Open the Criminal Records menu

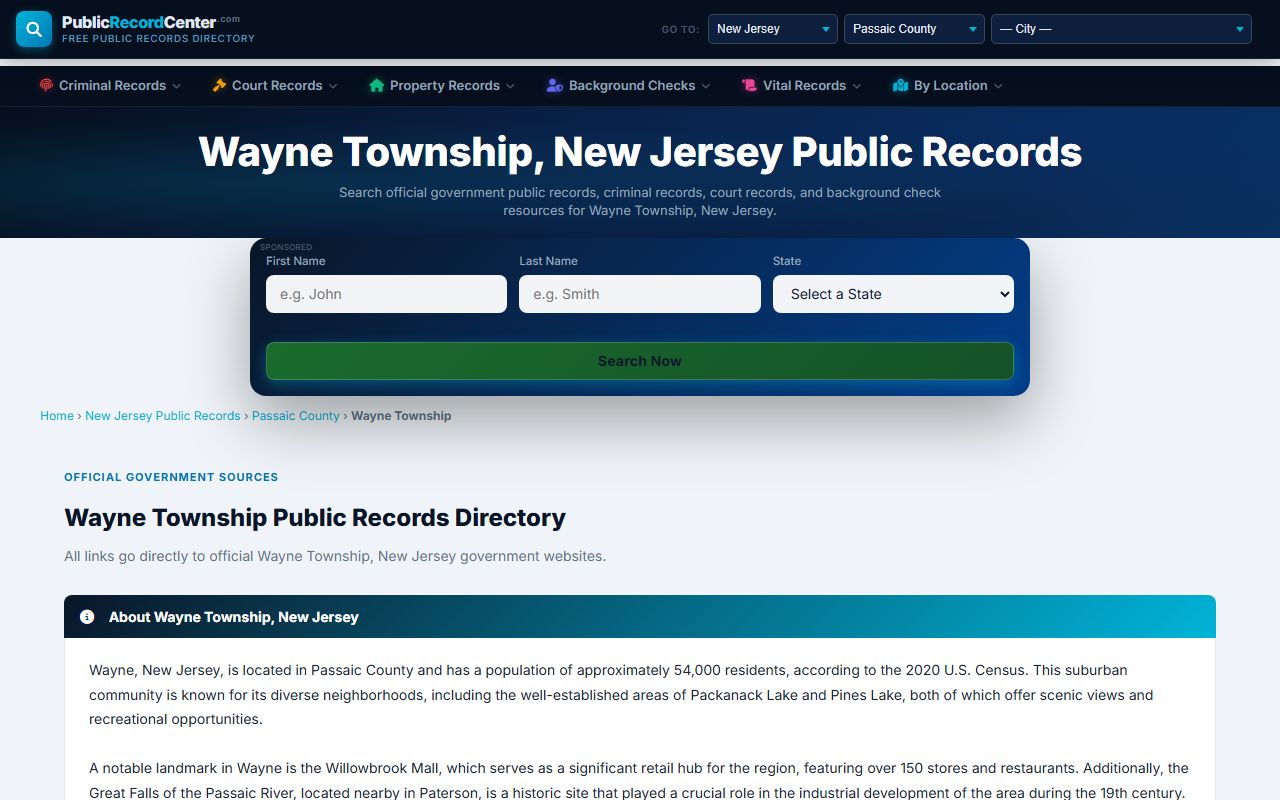(x=110, y=86)
